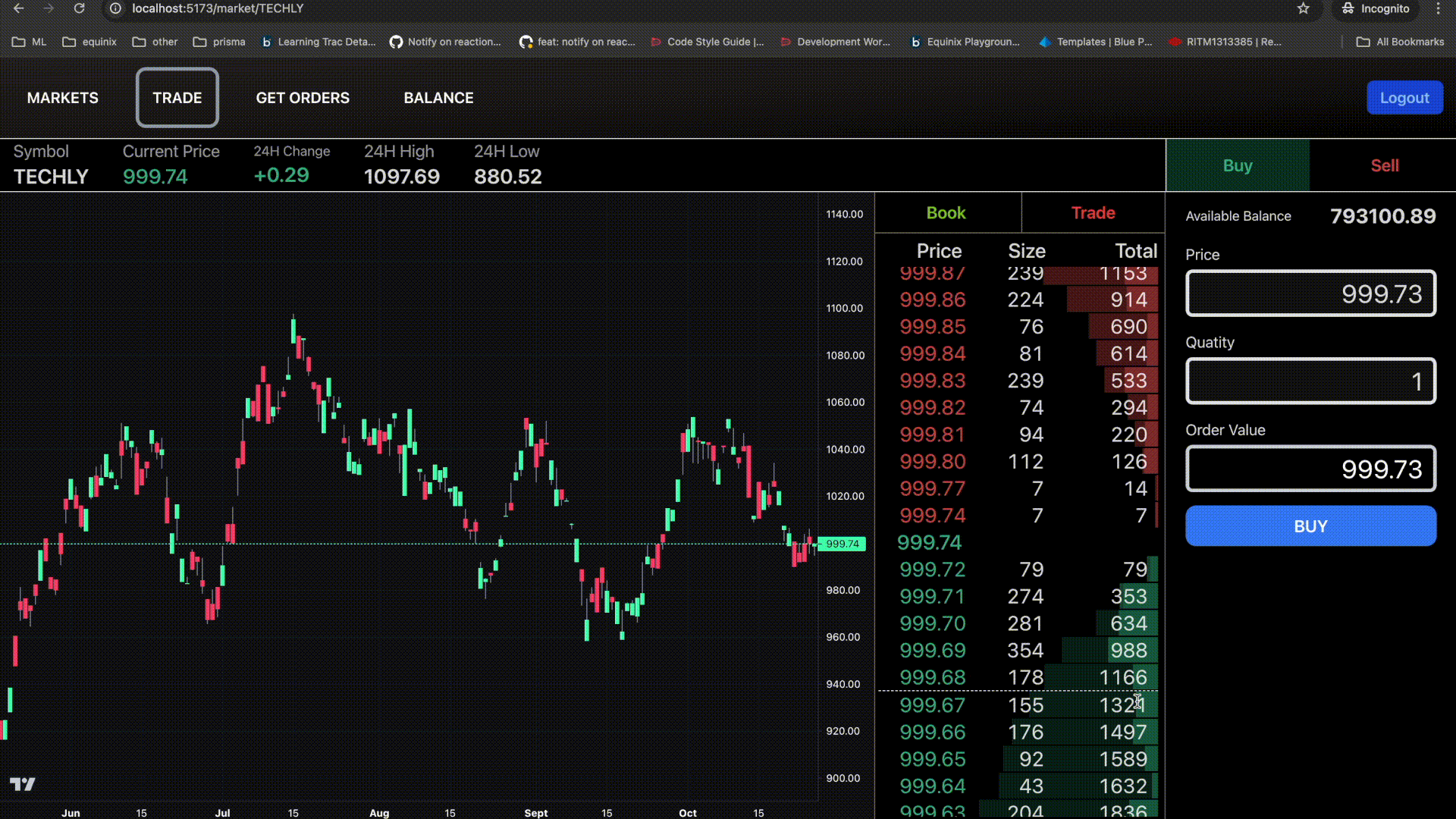Open the browser three-dot menu
Image resolution: width=1456 pixels, height=819 pixels.
[1438, 8]
